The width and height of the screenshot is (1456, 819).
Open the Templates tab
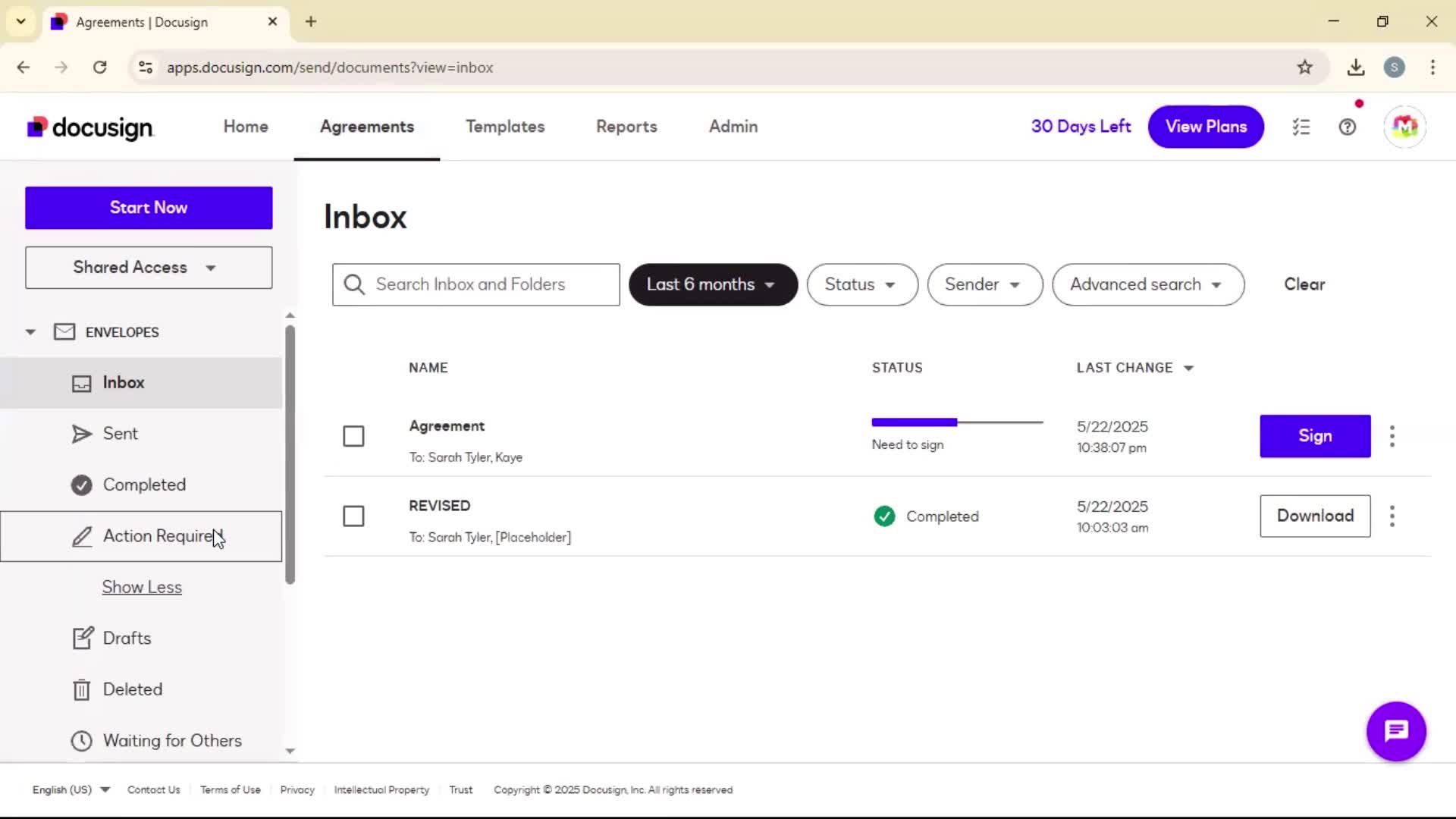[x=505, y=127]
